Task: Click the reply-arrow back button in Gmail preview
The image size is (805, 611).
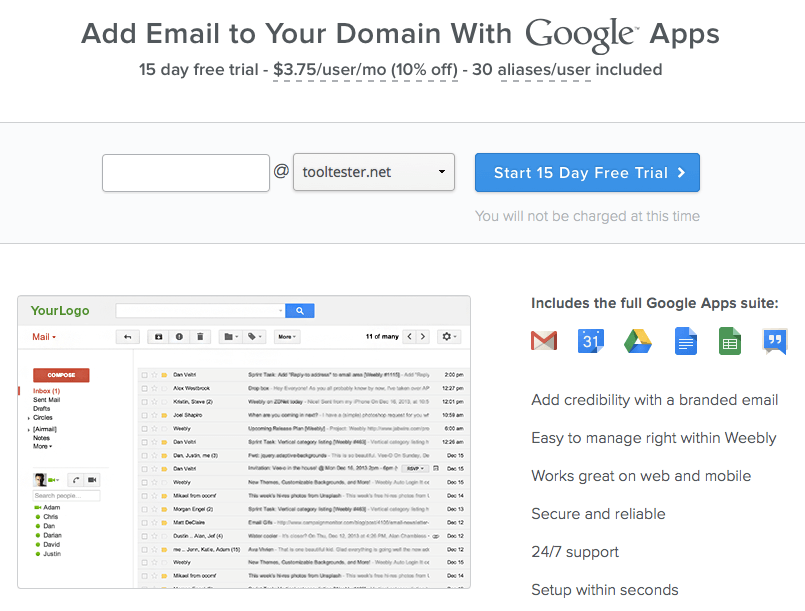Action: (x=128, y=337)
